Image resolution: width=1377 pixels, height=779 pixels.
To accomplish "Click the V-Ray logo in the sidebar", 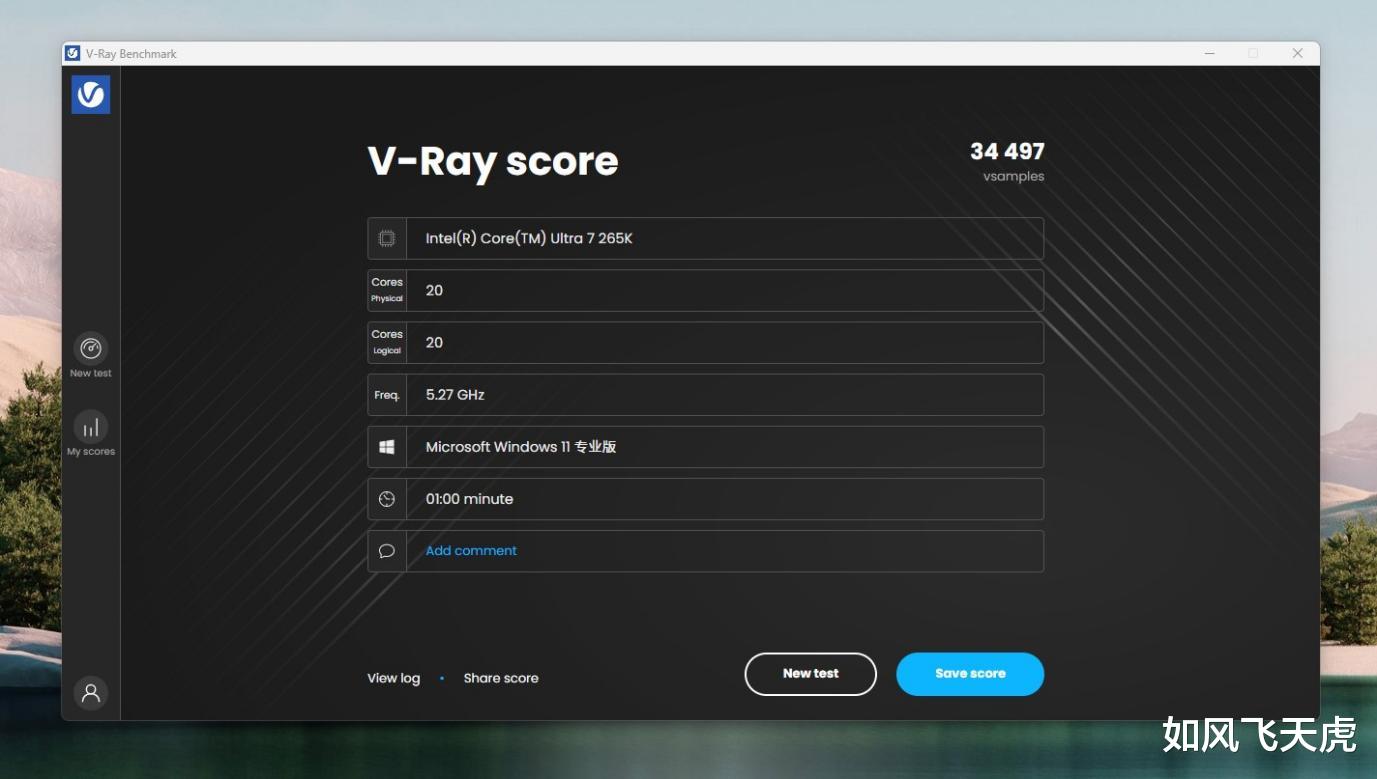I will 91,94.
